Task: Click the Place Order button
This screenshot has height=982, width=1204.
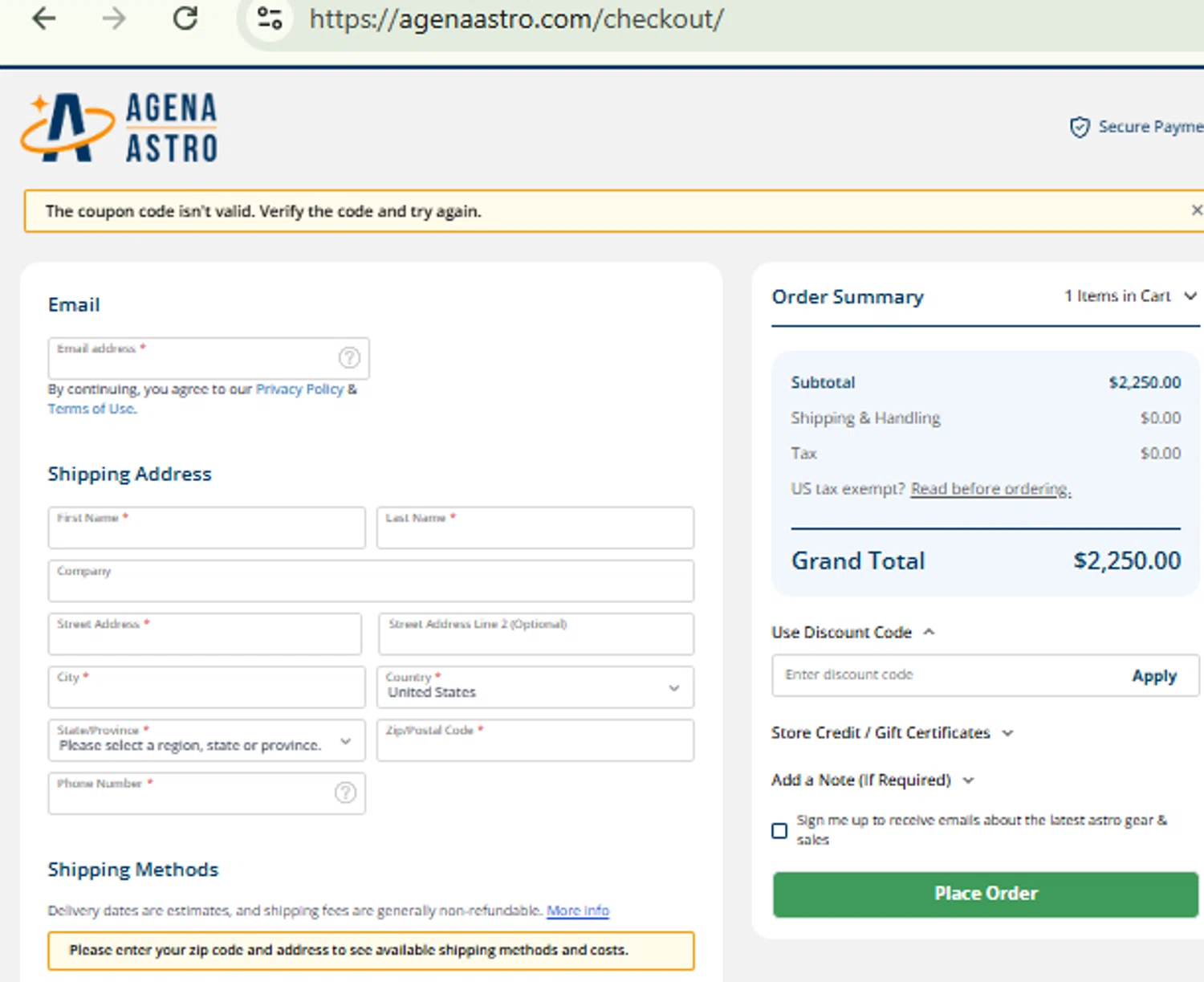Action: [986, 894]
